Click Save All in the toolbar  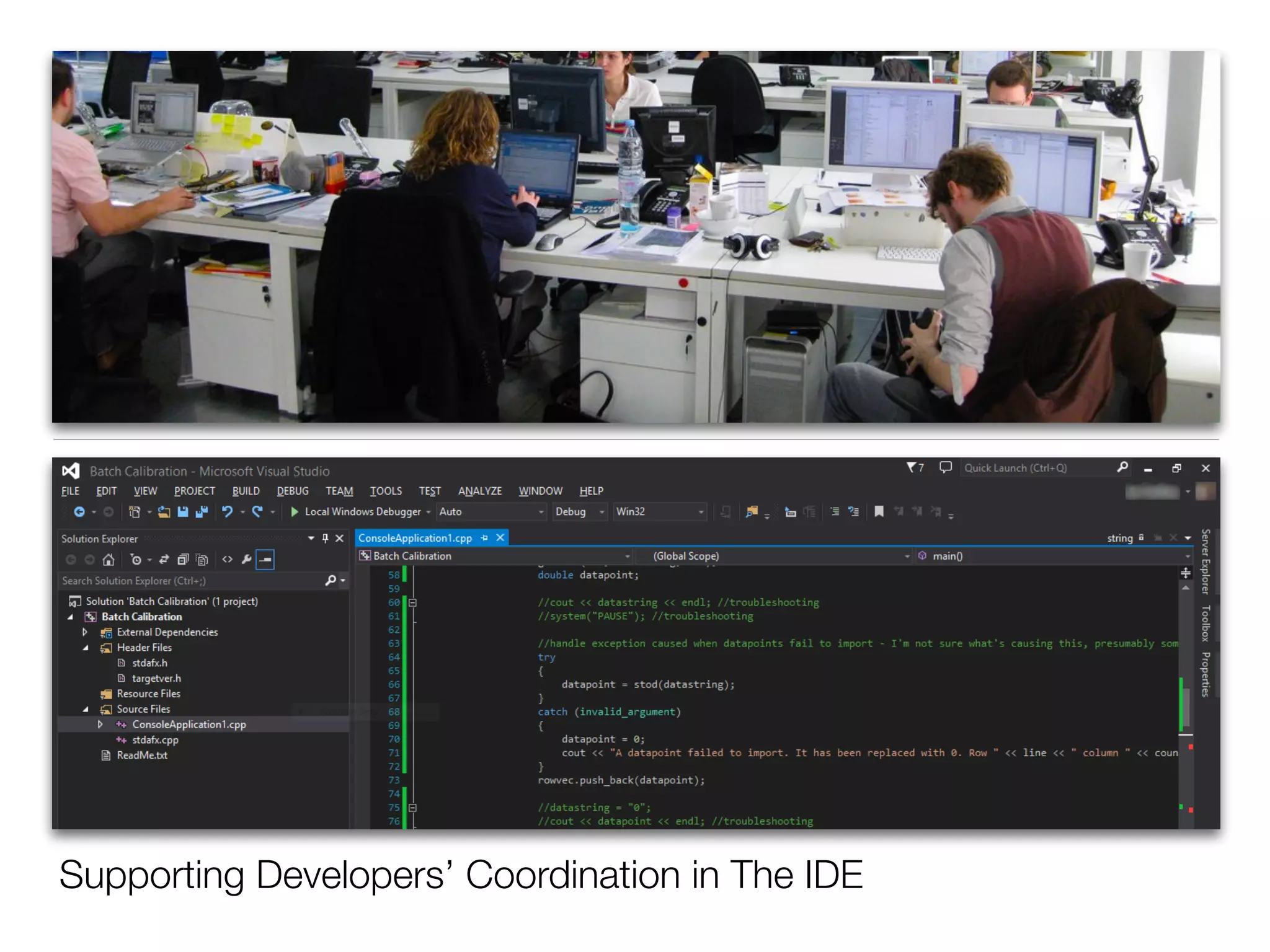(202, 512)
